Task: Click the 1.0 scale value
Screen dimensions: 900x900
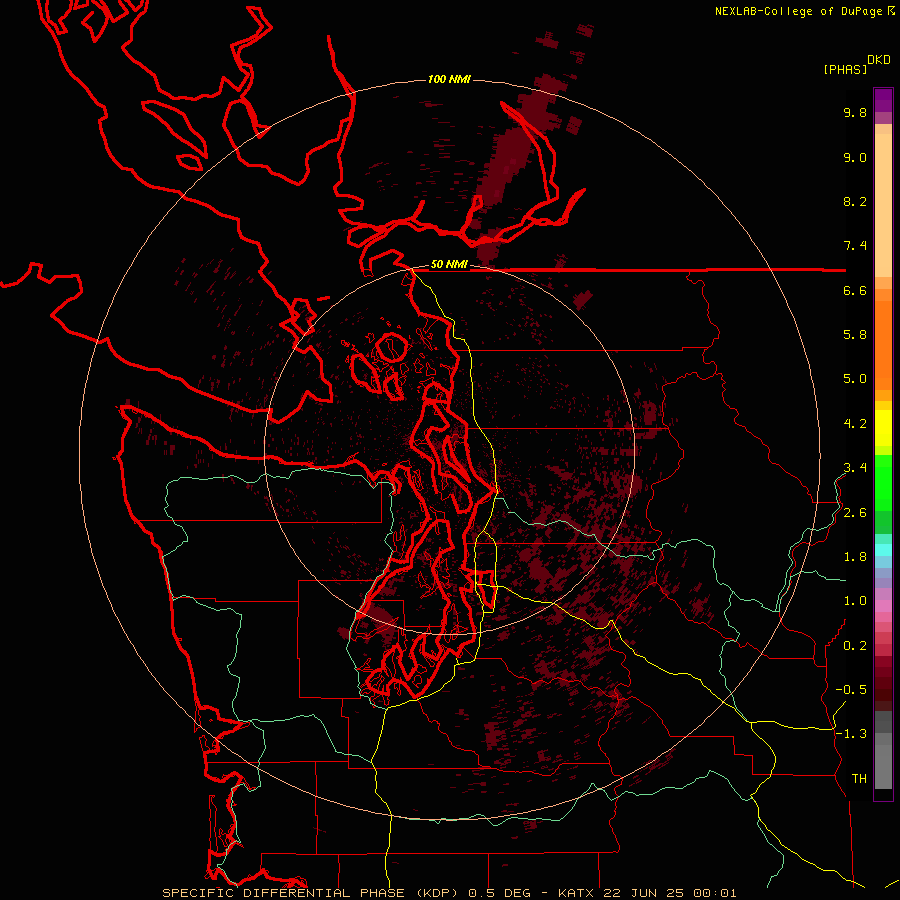Action: click(x=855, y=601)
